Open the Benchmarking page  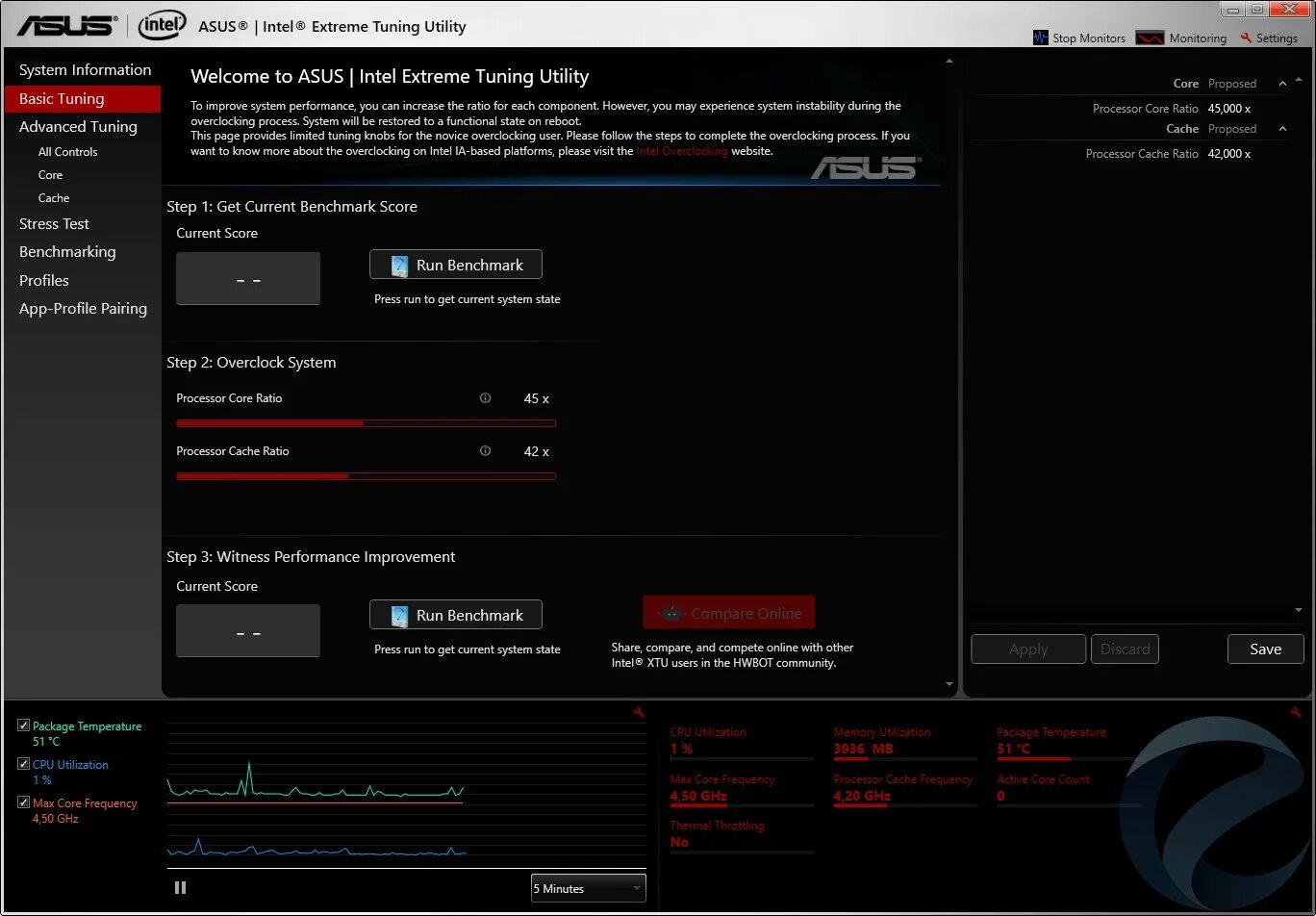pos(67,252)
